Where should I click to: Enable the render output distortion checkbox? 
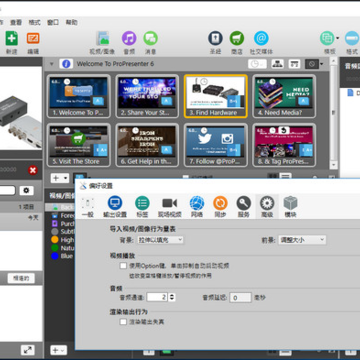coord(123,322)
